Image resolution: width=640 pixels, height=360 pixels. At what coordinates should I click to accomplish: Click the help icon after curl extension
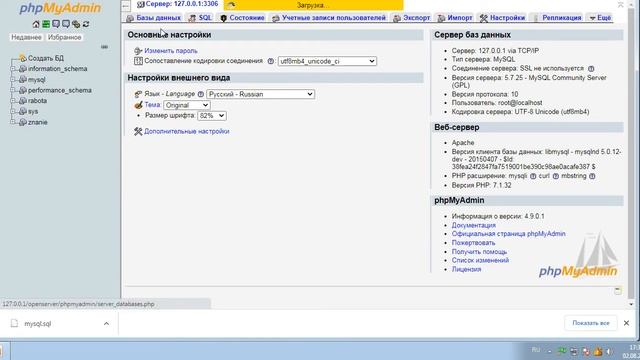(x=555, y=176)
